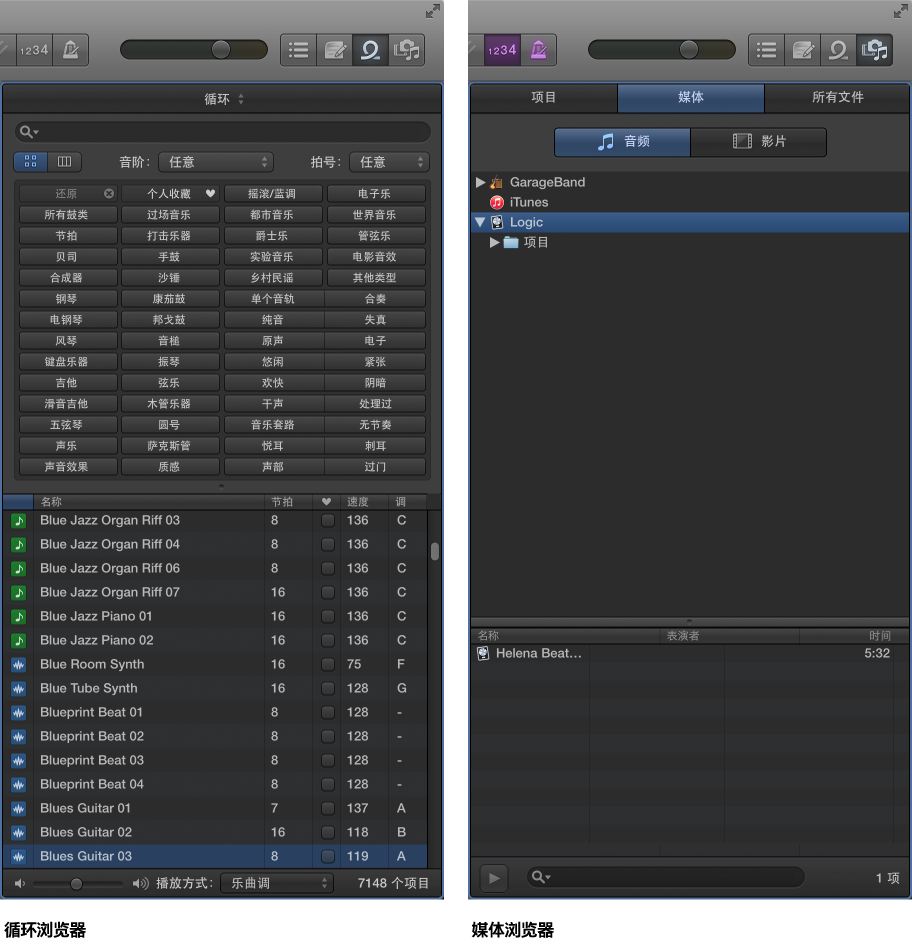Click the active browsers icon in right toolbar
This screenshot has height=948, width=912.
click(875, 50)
